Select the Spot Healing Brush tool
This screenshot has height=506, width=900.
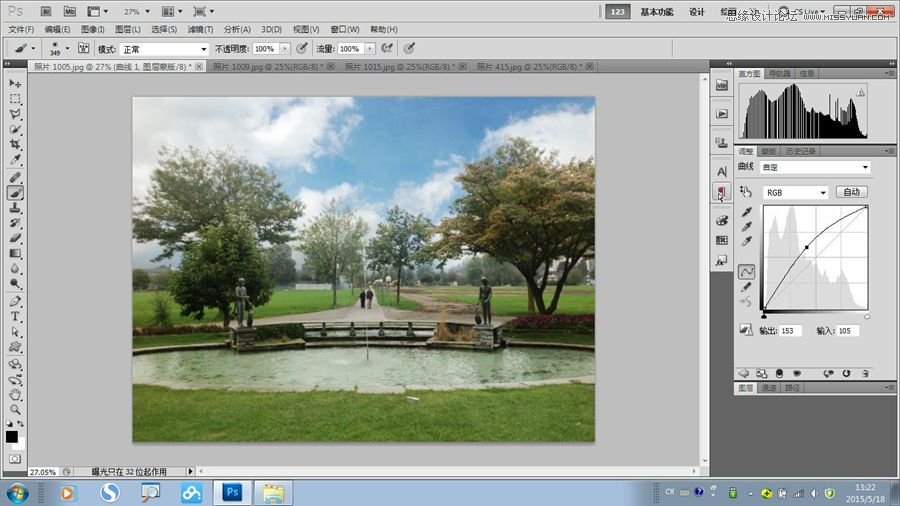(15, 178)
